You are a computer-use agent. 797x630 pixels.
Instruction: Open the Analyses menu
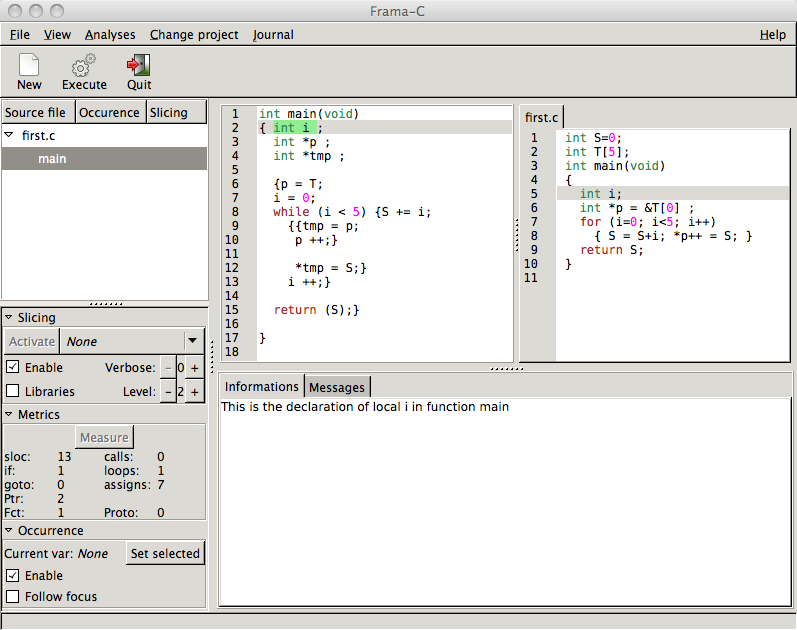pos(110,35)
